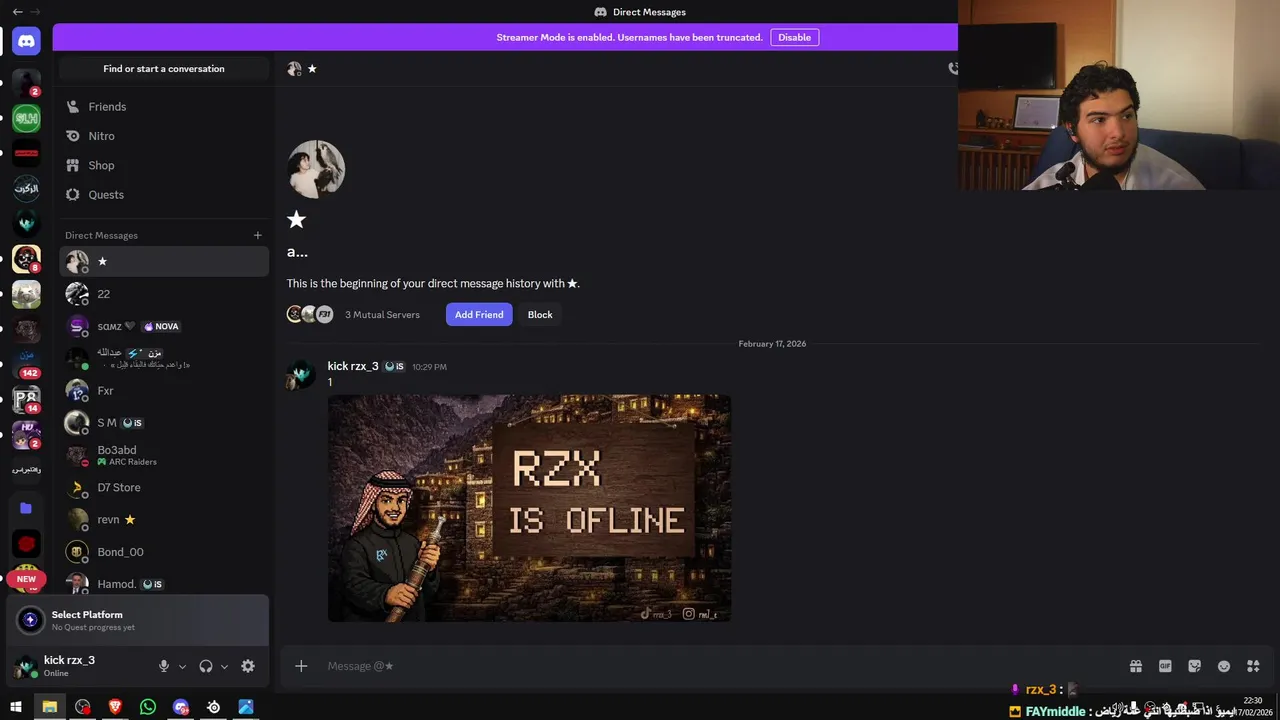Open the green SLH server icon
Viewport: 1280px width, 720px height.
pyautogui.click(x=27, y=118)
